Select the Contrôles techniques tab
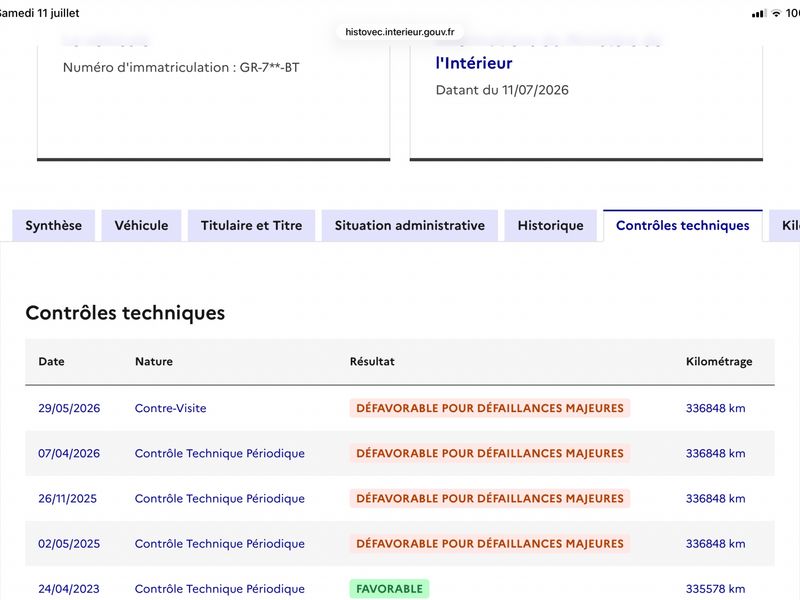Image resolution: width=800 pixels, height=600 pixels. point(683,226)
